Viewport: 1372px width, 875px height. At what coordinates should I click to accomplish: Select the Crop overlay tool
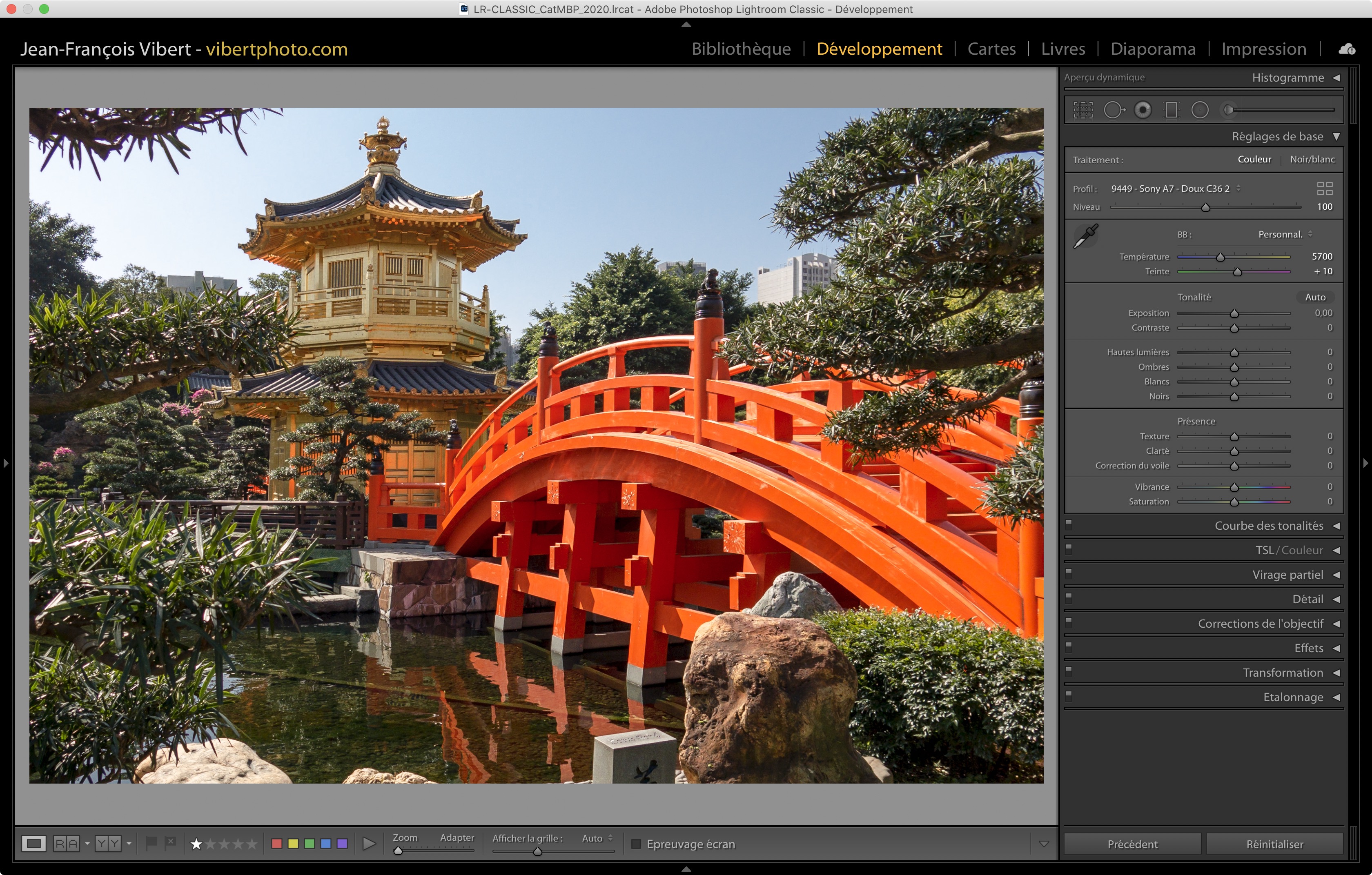[1082, 110]
